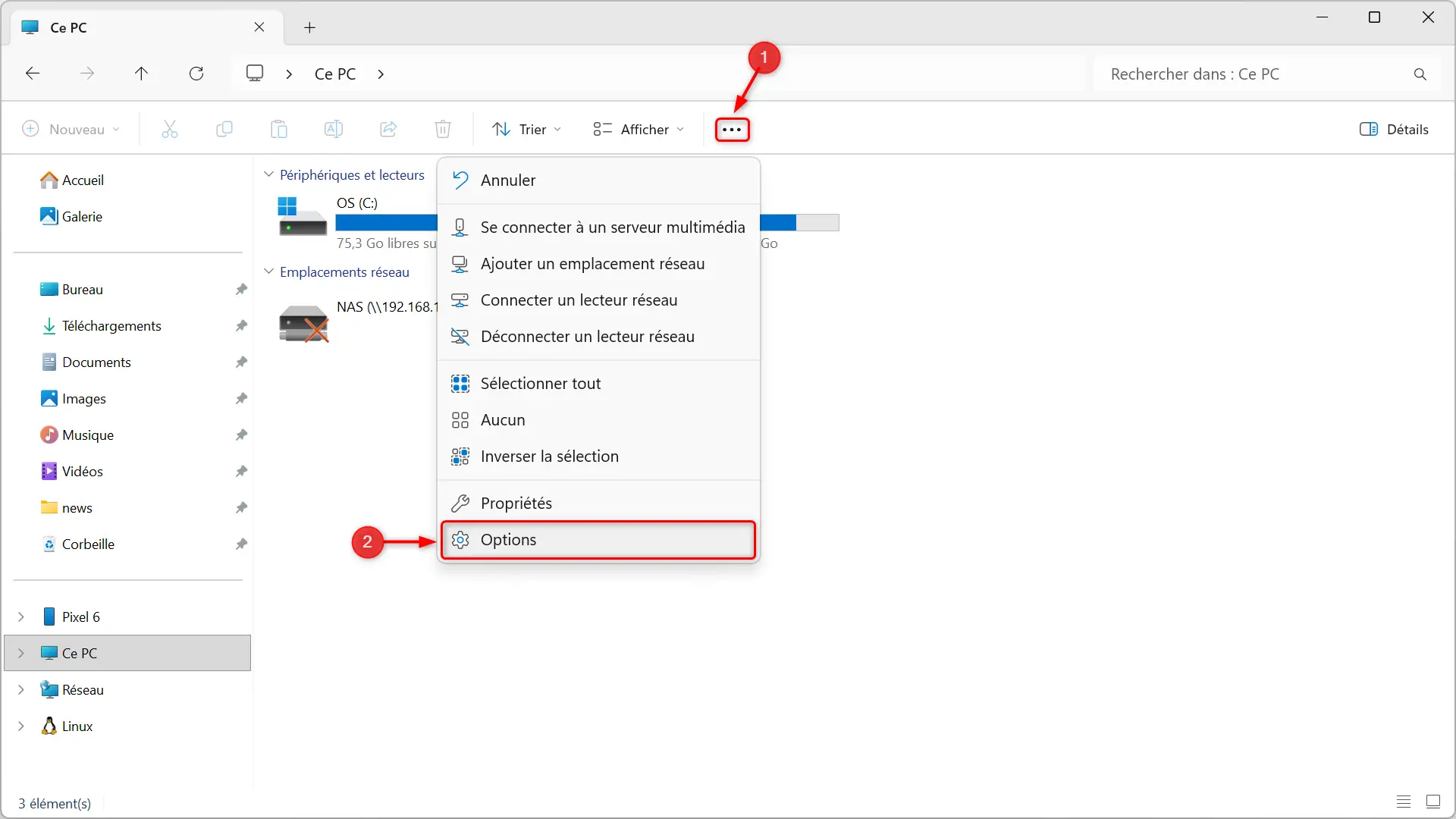Unpin Bureau using its pin icon
Viewport: 1456px width, 819px height.
click(x=241, y=289)
